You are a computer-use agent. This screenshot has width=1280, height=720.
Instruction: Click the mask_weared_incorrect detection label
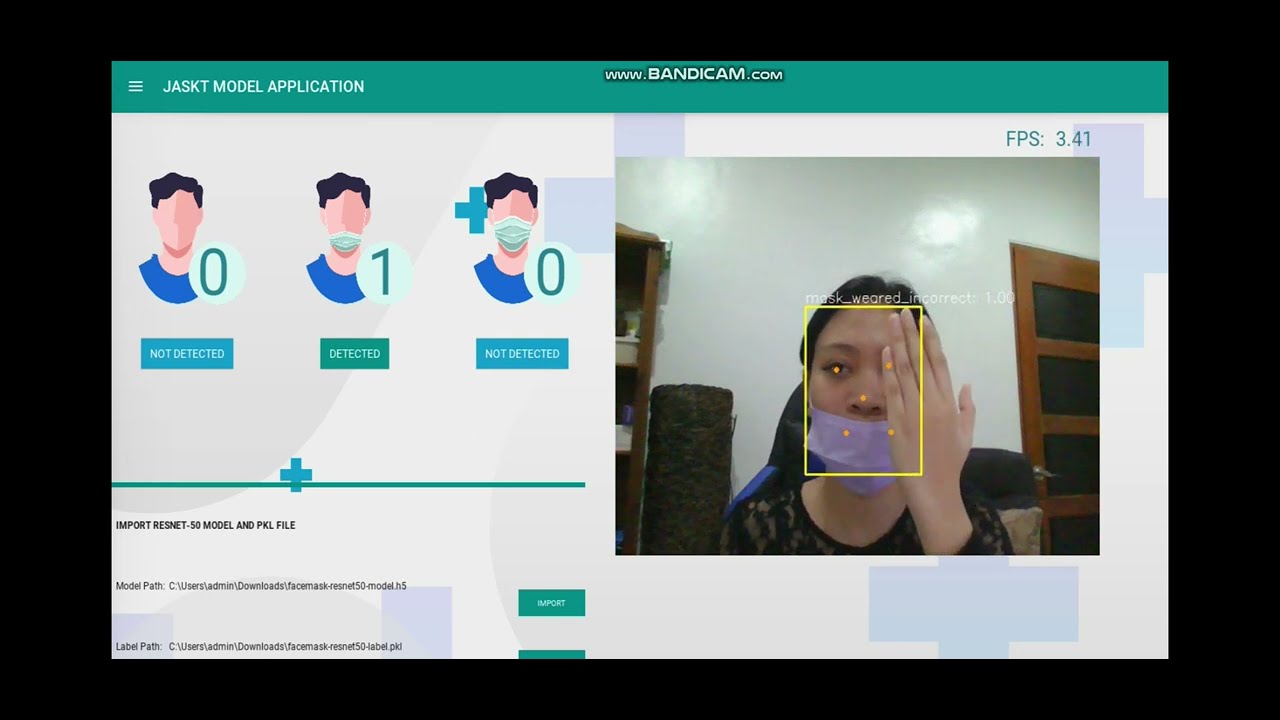tap(909, 298)
